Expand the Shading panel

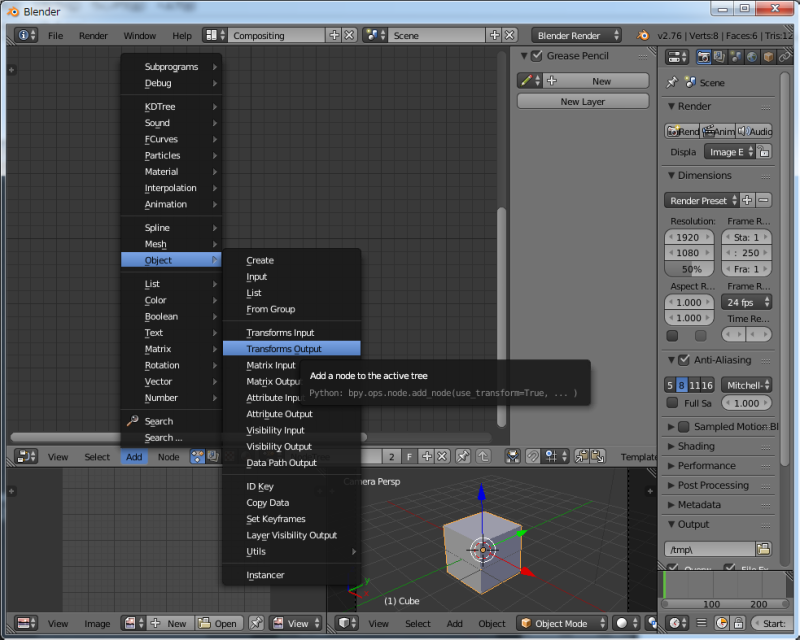[719, 446]
